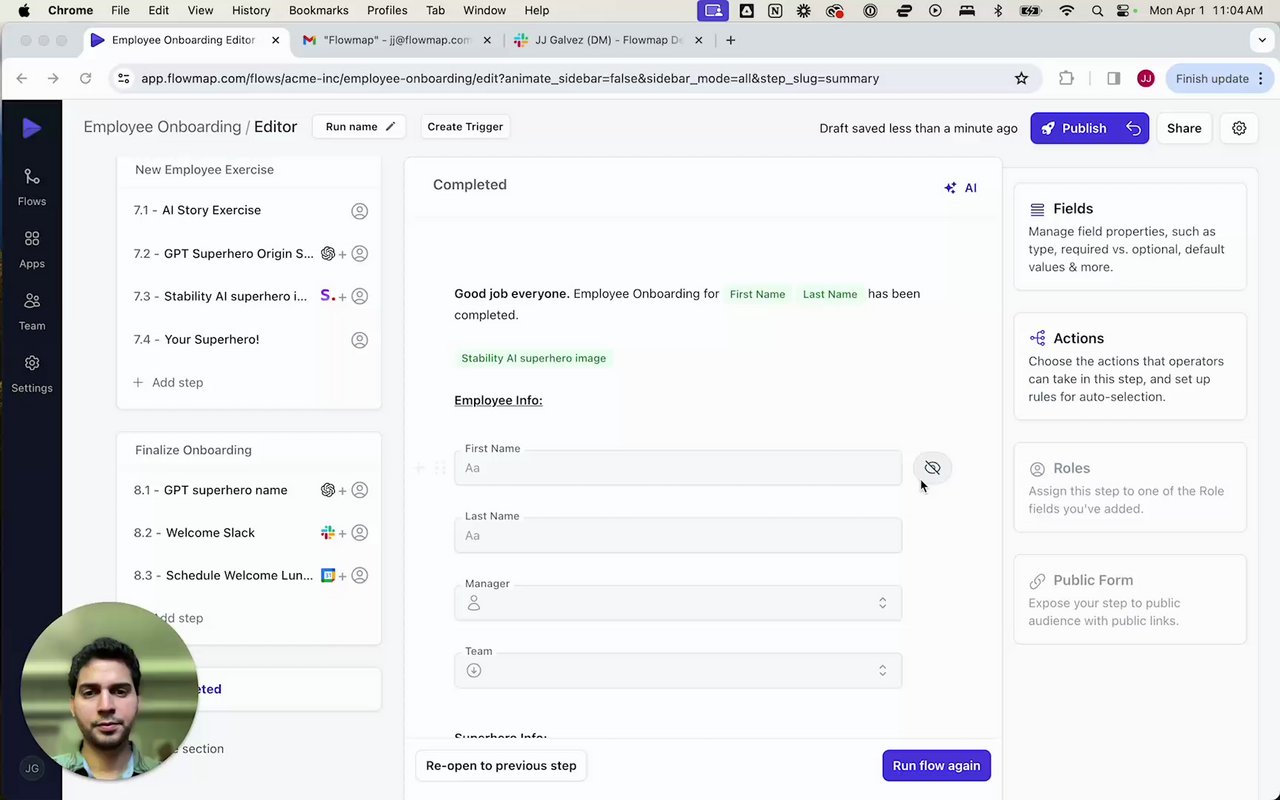Open Settings in the left sidebar
The width and height of the screenshot is (1280, 800).
(31, 374)
